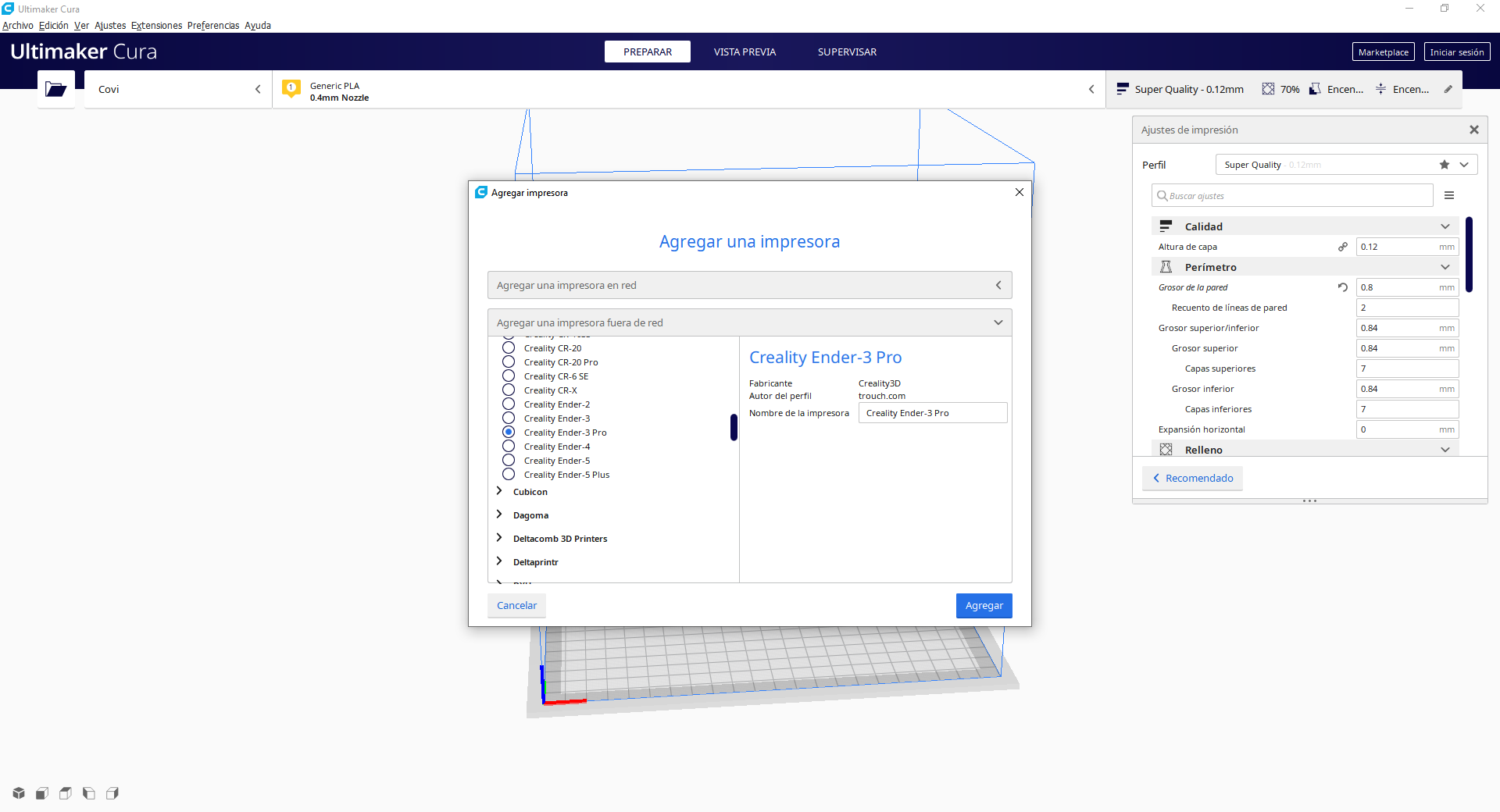Click the adhesion icon in header bar
Viewport: 1500px width, 812px height.
tap(1380, 89)
